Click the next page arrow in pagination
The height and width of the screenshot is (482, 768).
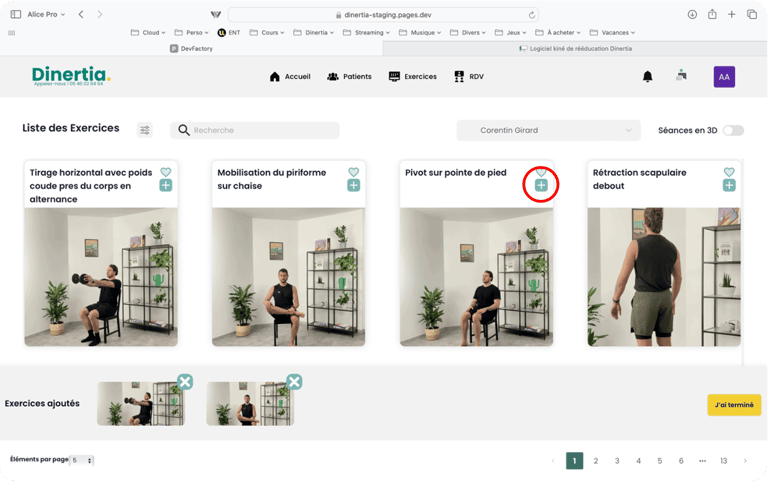745,461
